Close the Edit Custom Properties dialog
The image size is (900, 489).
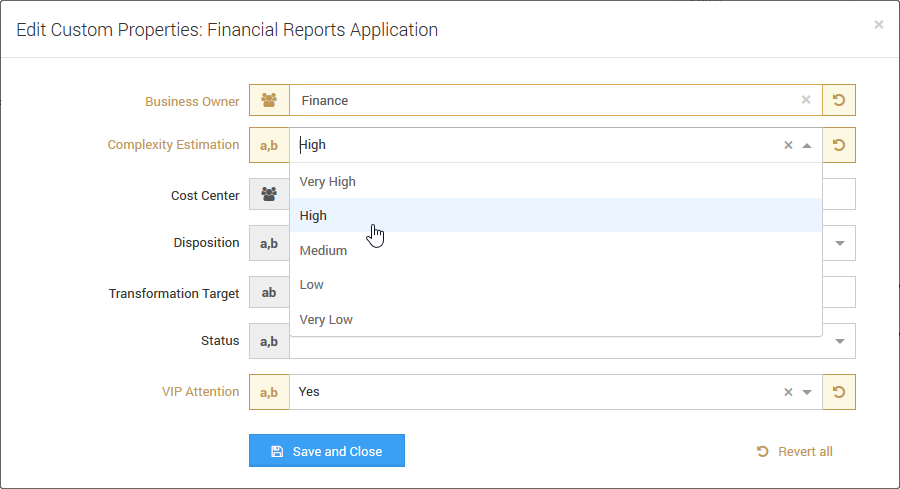(x=879, y=24)
